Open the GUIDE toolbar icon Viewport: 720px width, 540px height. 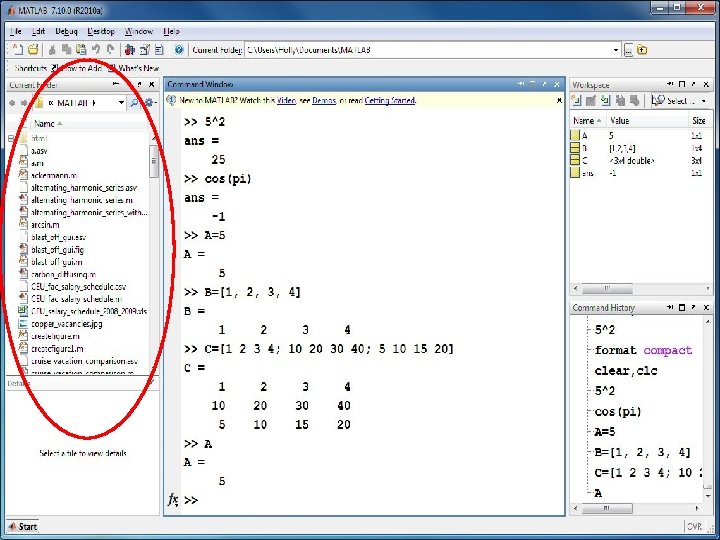145,50
